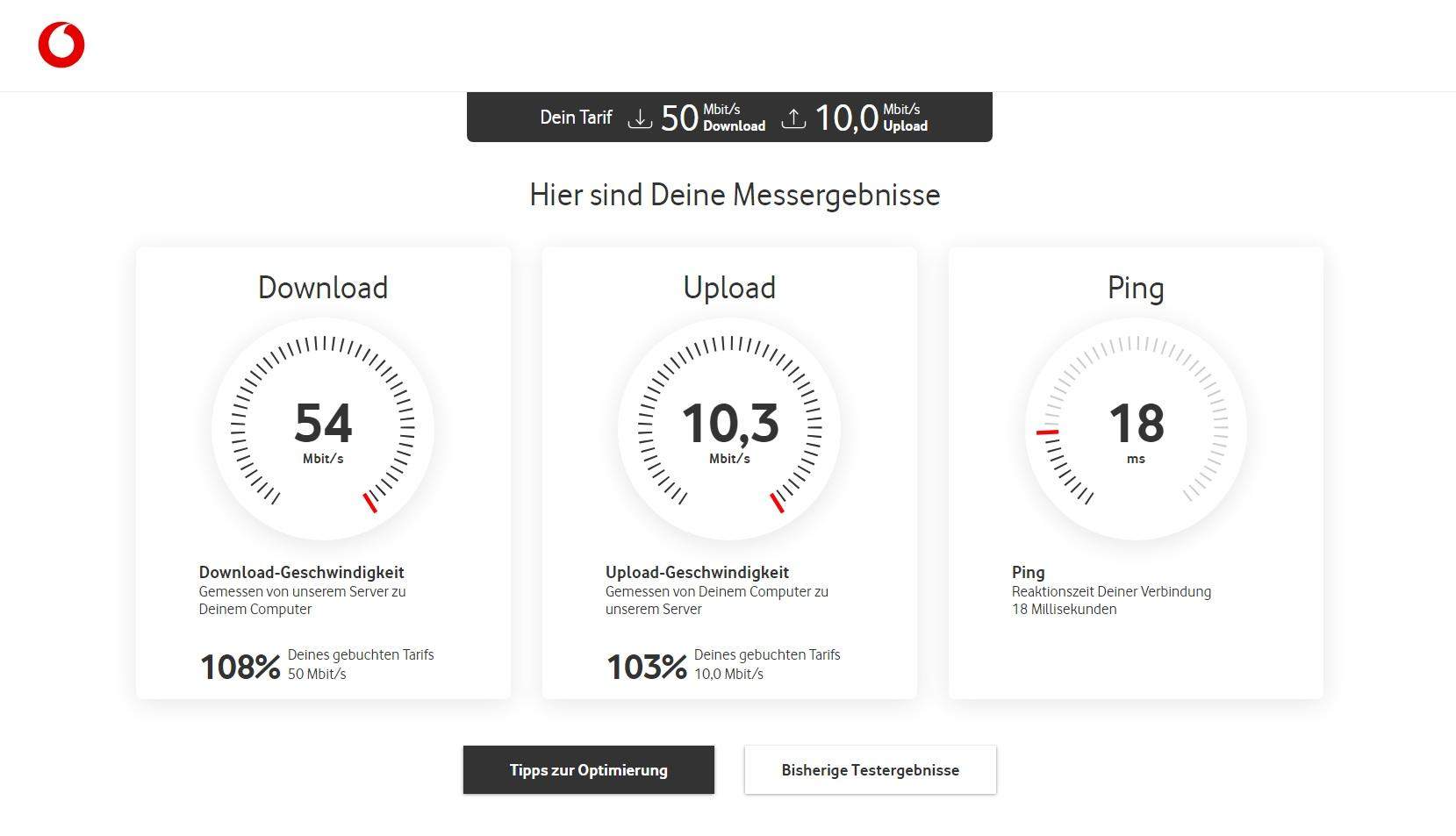1456x836 pixels.
Task: Select the 54 Mbit/s download value
Action: click(323, 423)
